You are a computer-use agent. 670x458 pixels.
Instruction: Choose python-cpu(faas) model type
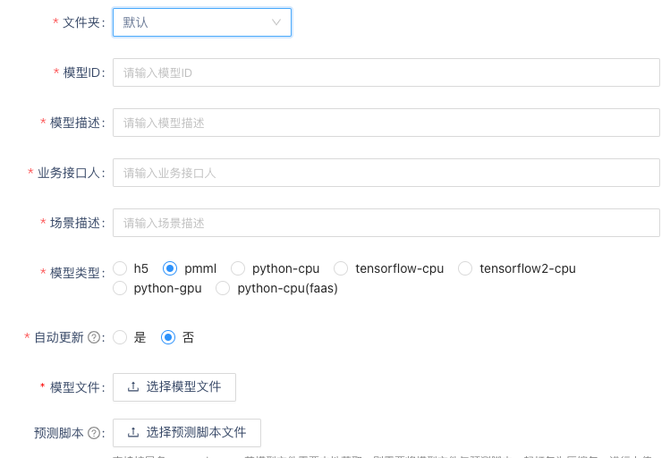(x=223, y=288)
